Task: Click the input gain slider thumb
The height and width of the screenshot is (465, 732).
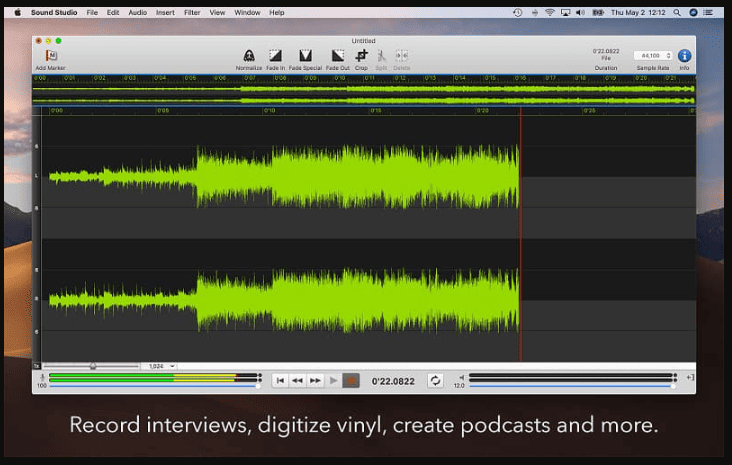Action: click(x=258, y=386)
